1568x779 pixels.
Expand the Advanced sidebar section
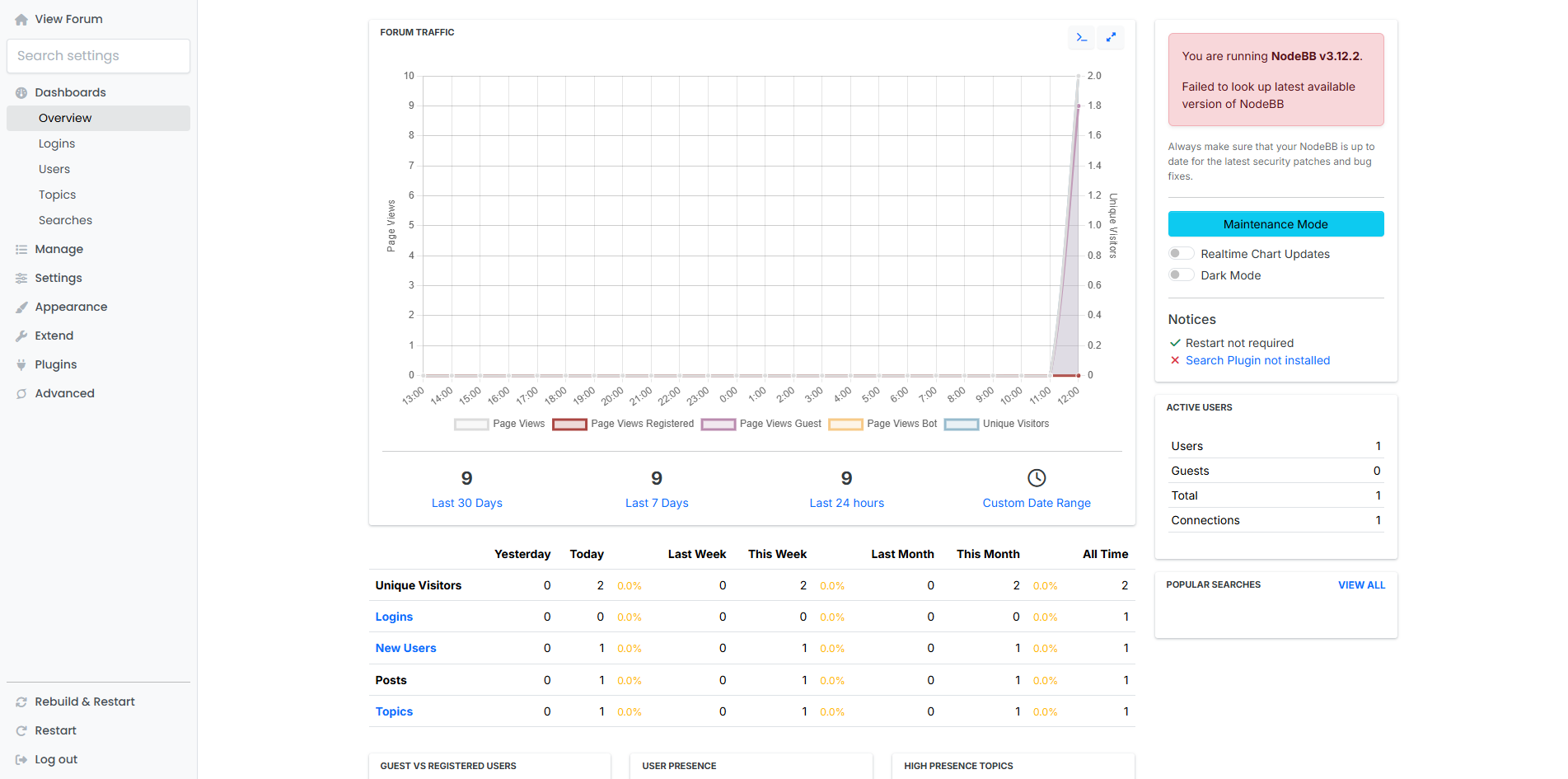click(x=98, y=393)
